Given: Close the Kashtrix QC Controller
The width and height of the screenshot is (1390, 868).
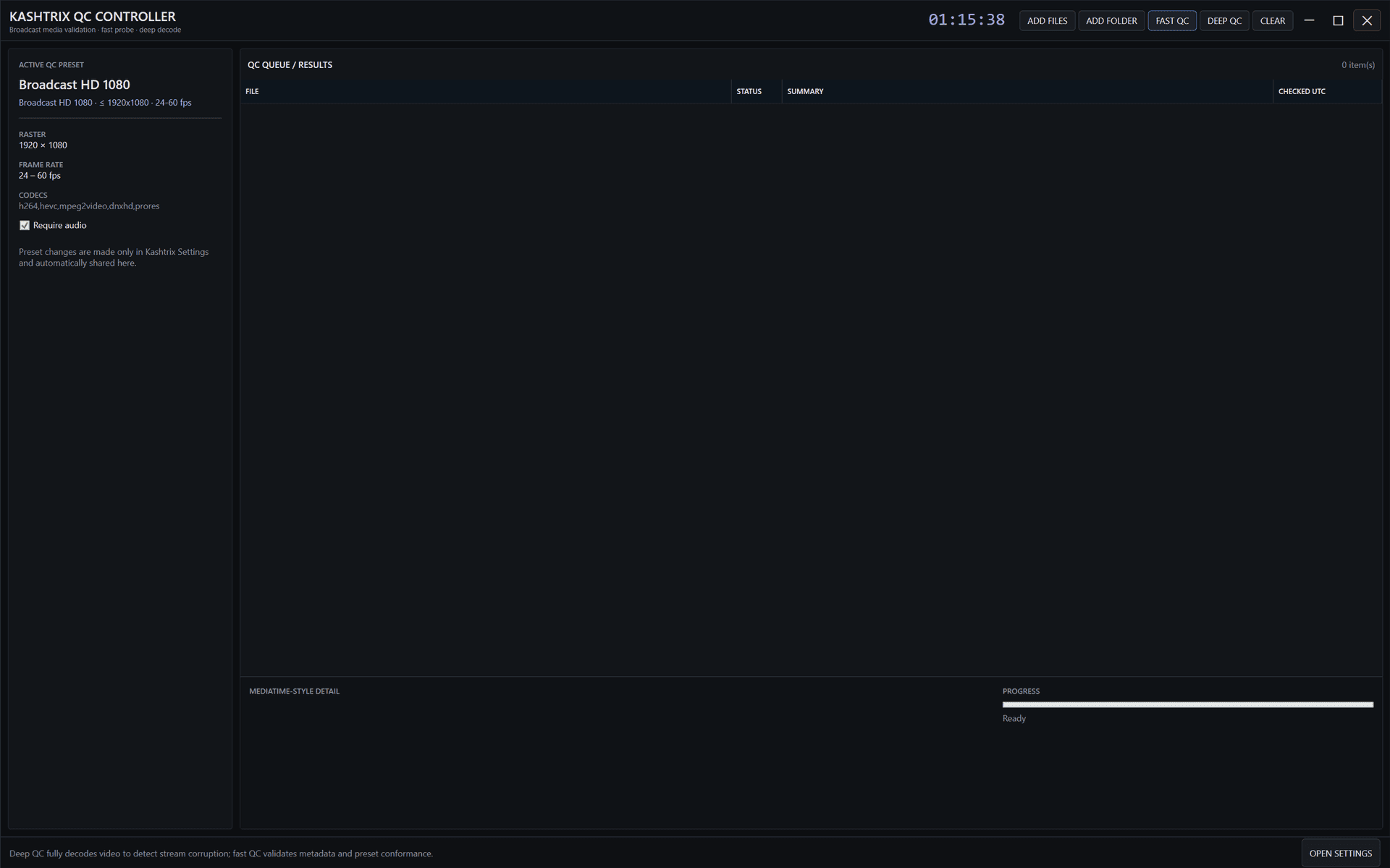Looking at the screenshot, I should [x=1367, y=20].
